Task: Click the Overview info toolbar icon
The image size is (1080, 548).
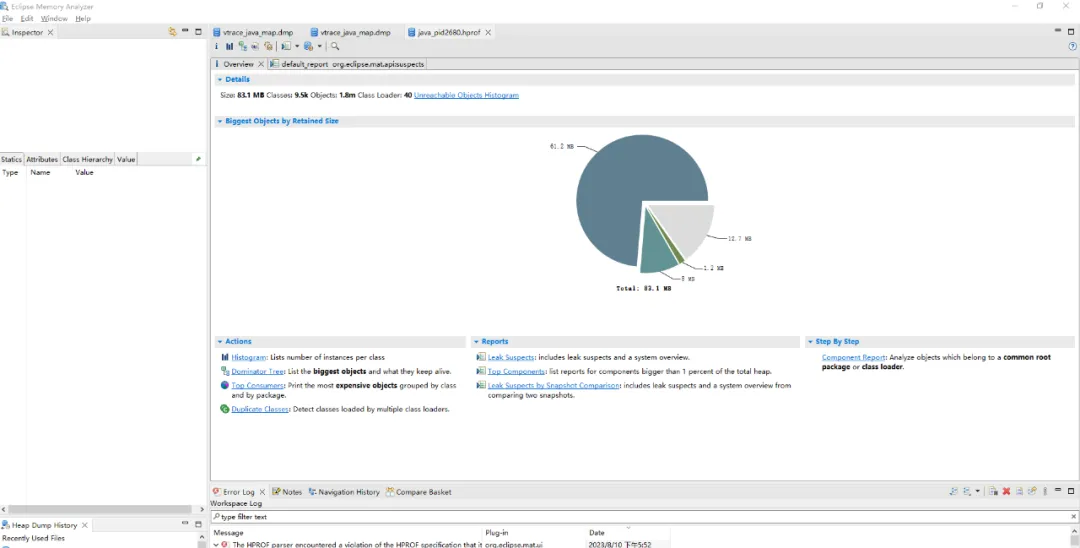Action: click(x=216, y=46)
